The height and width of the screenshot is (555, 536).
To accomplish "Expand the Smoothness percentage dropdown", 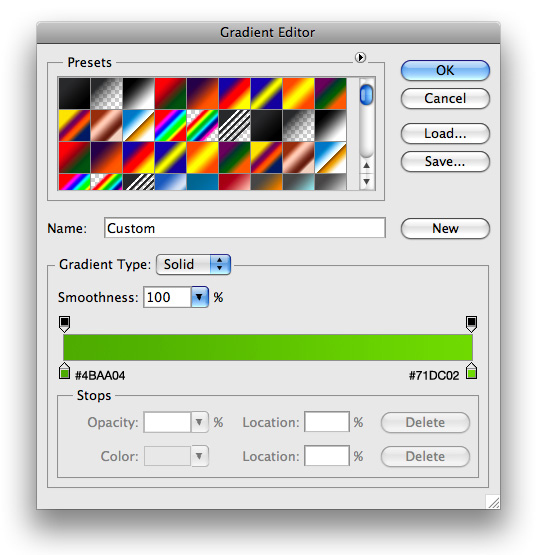I will point(200,297).
